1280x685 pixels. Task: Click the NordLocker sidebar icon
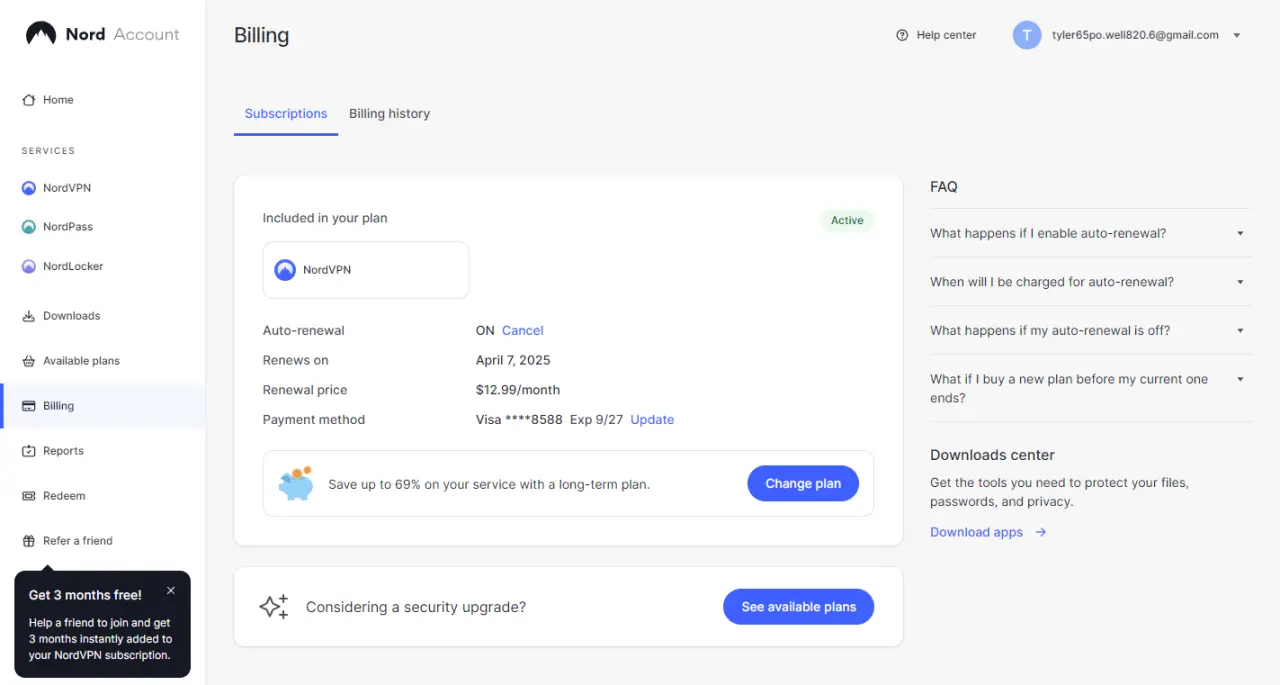pyautogui.click(x=28, y=266)
